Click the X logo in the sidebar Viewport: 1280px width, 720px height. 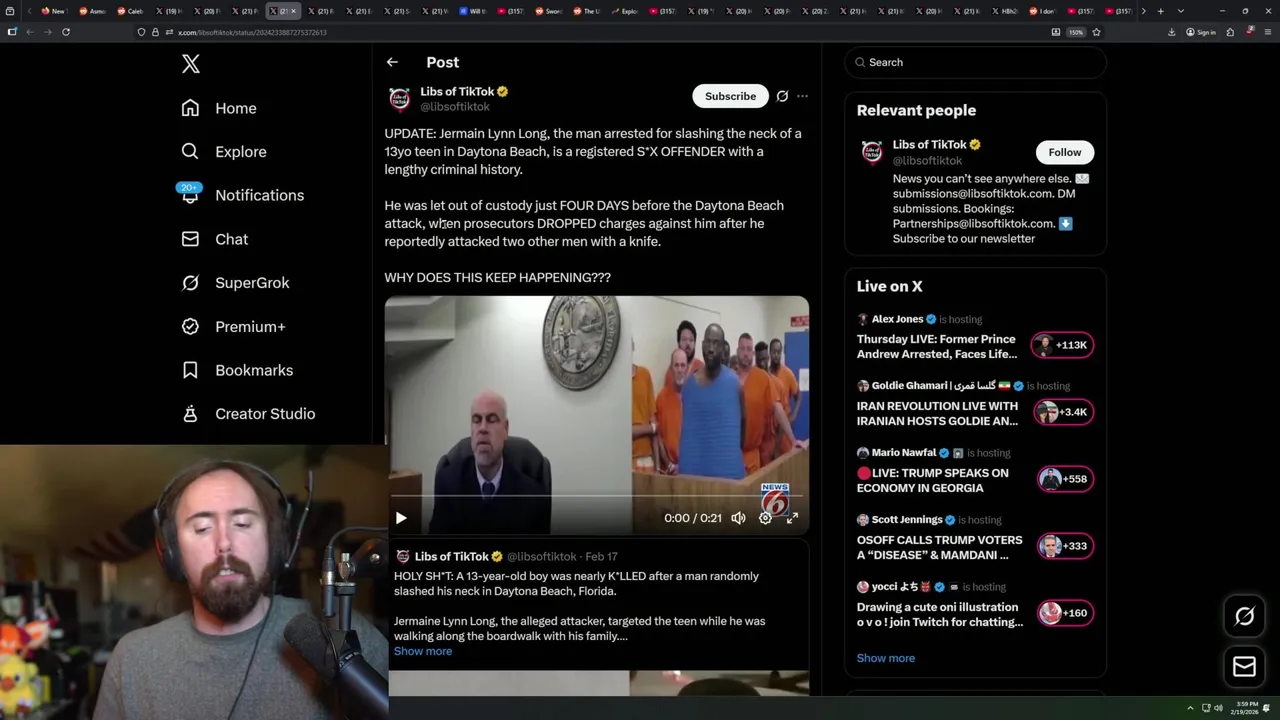coord(191,64)
